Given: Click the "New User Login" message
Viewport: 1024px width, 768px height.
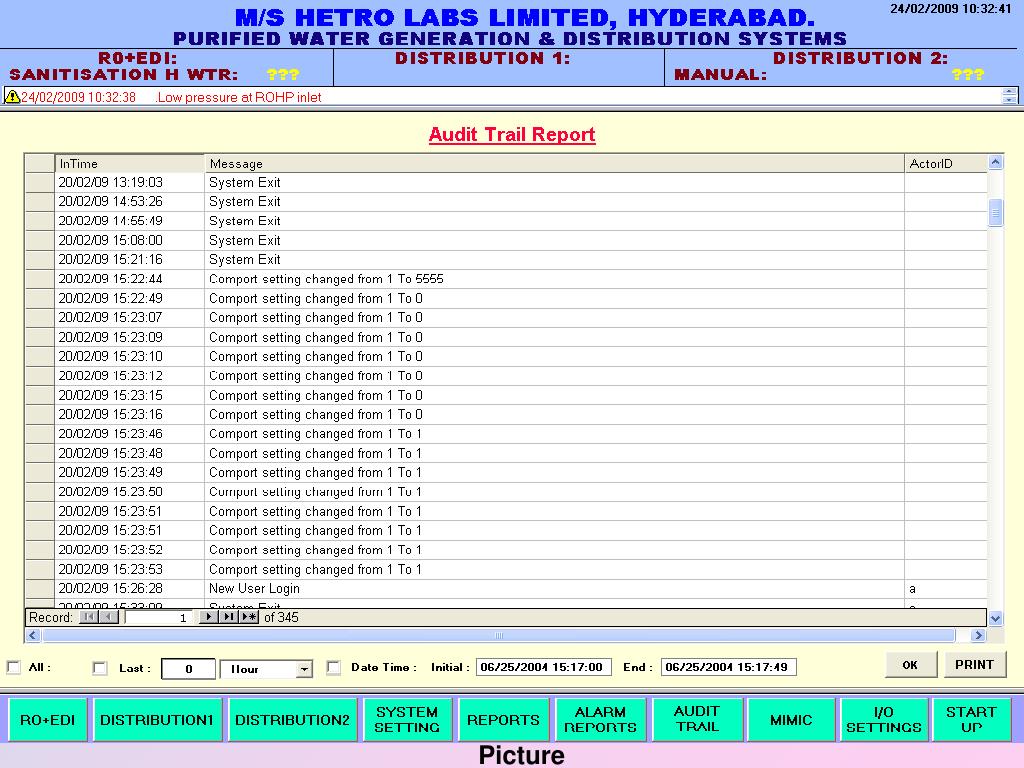Looking at the screenshot, I should tap(254, 588).
